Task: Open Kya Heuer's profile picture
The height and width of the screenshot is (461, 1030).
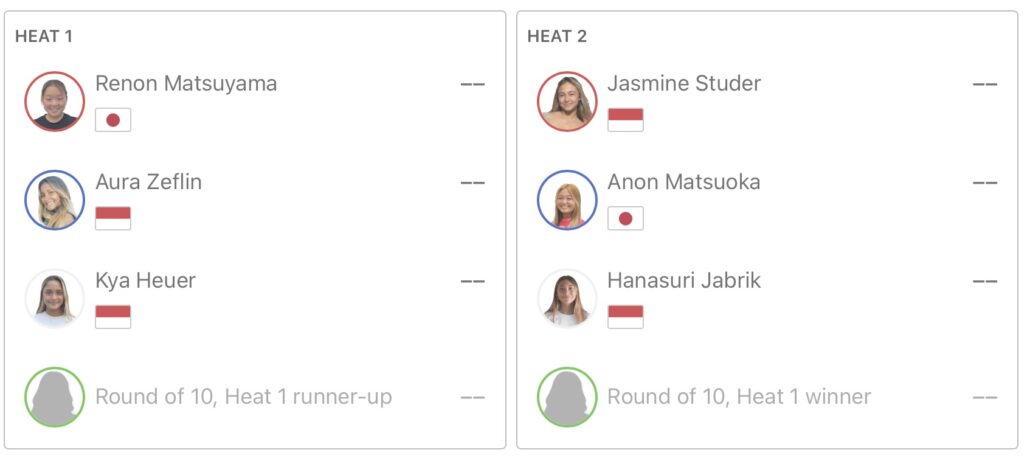Action: pos(55,298)
